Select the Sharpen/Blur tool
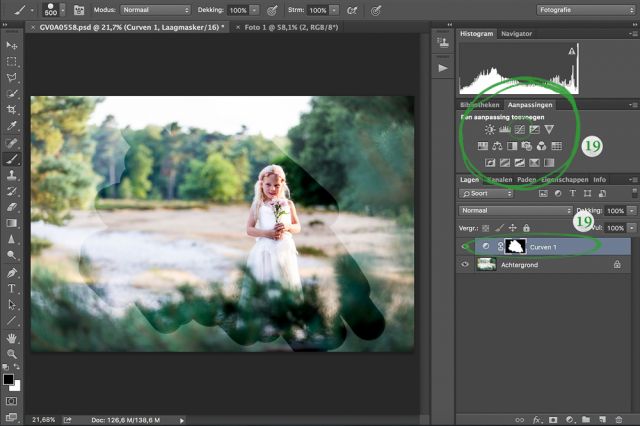The height and width of the screenshot is (426, 640). click(x=11, y=239)
